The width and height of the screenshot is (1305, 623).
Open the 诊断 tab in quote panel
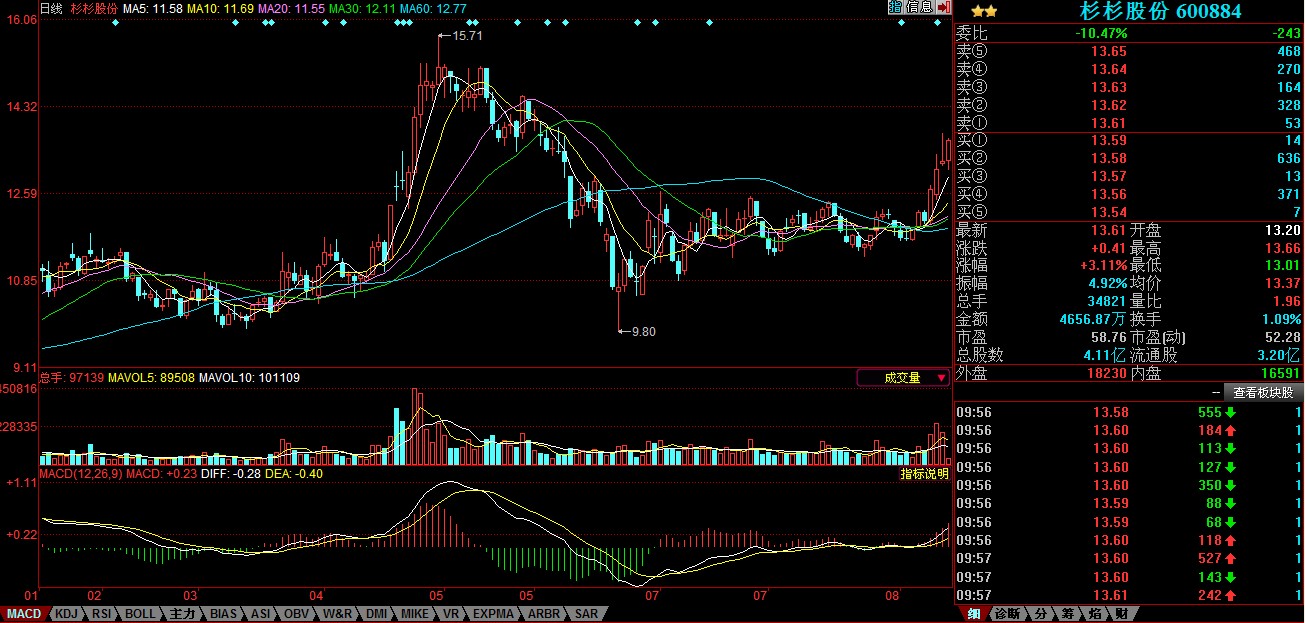click(x=1007, y=613)
